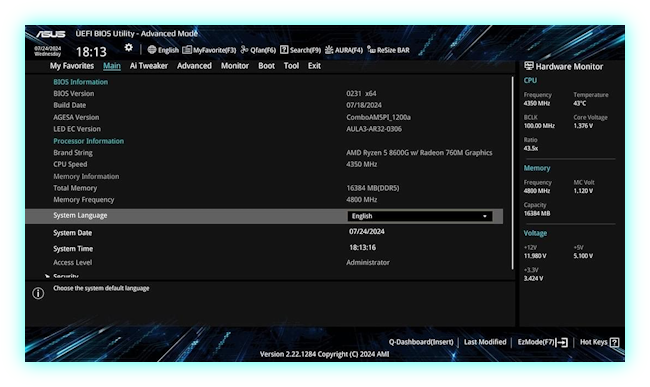Click the Ratio reading 43.5x
This screenshot has width=650, height=387.
(531, 148)
